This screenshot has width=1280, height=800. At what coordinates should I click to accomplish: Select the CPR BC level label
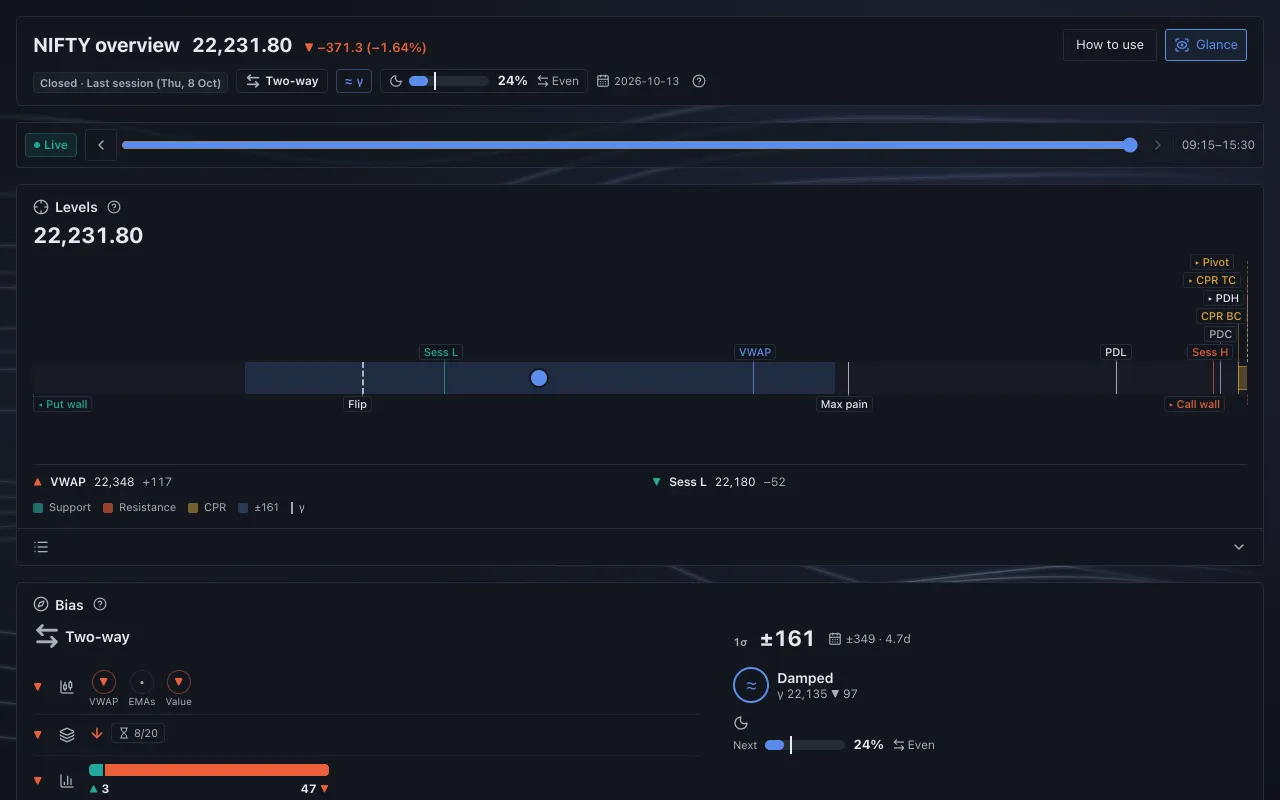tap(1221, 316)
